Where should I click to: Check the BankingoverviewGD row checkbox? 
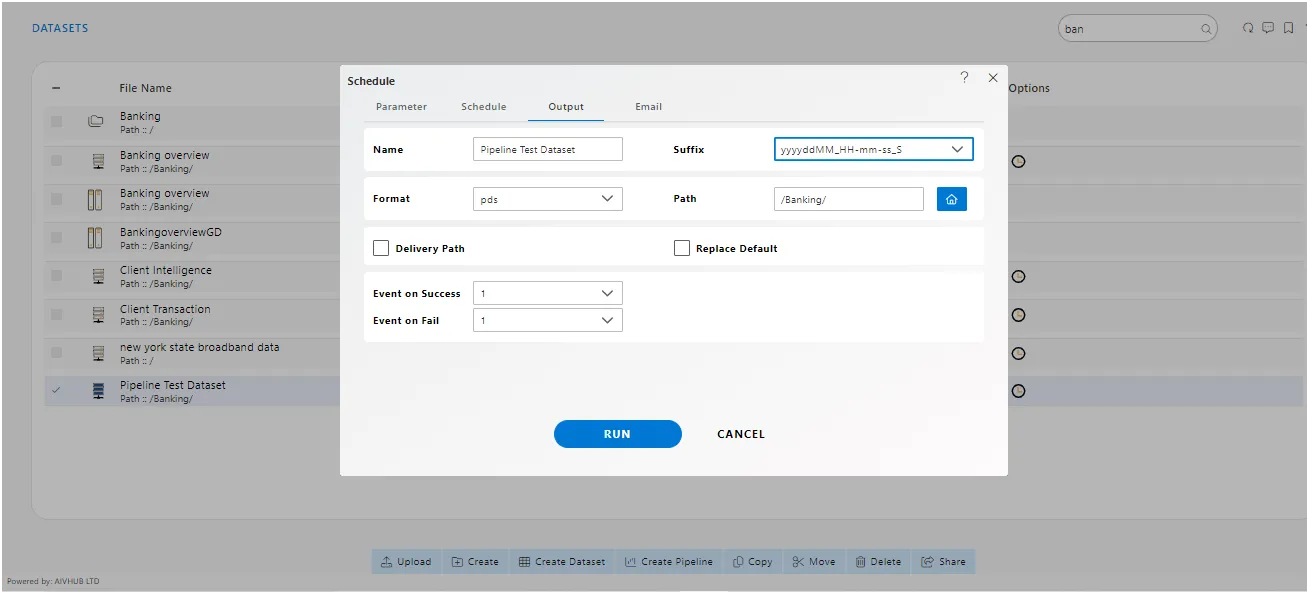coord(56,238)
